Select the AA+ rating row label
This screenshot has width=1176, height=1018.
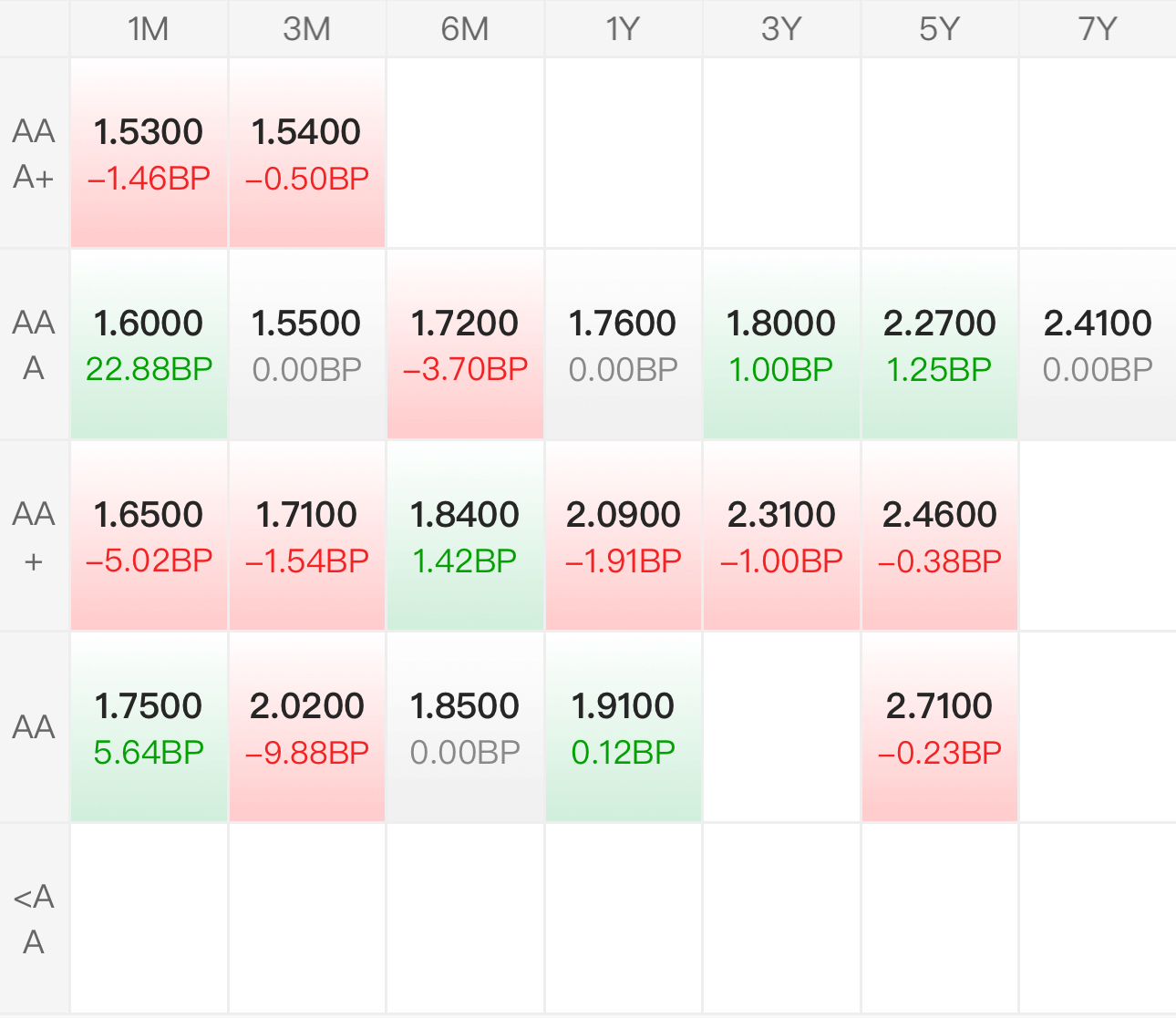coord(34,536)
